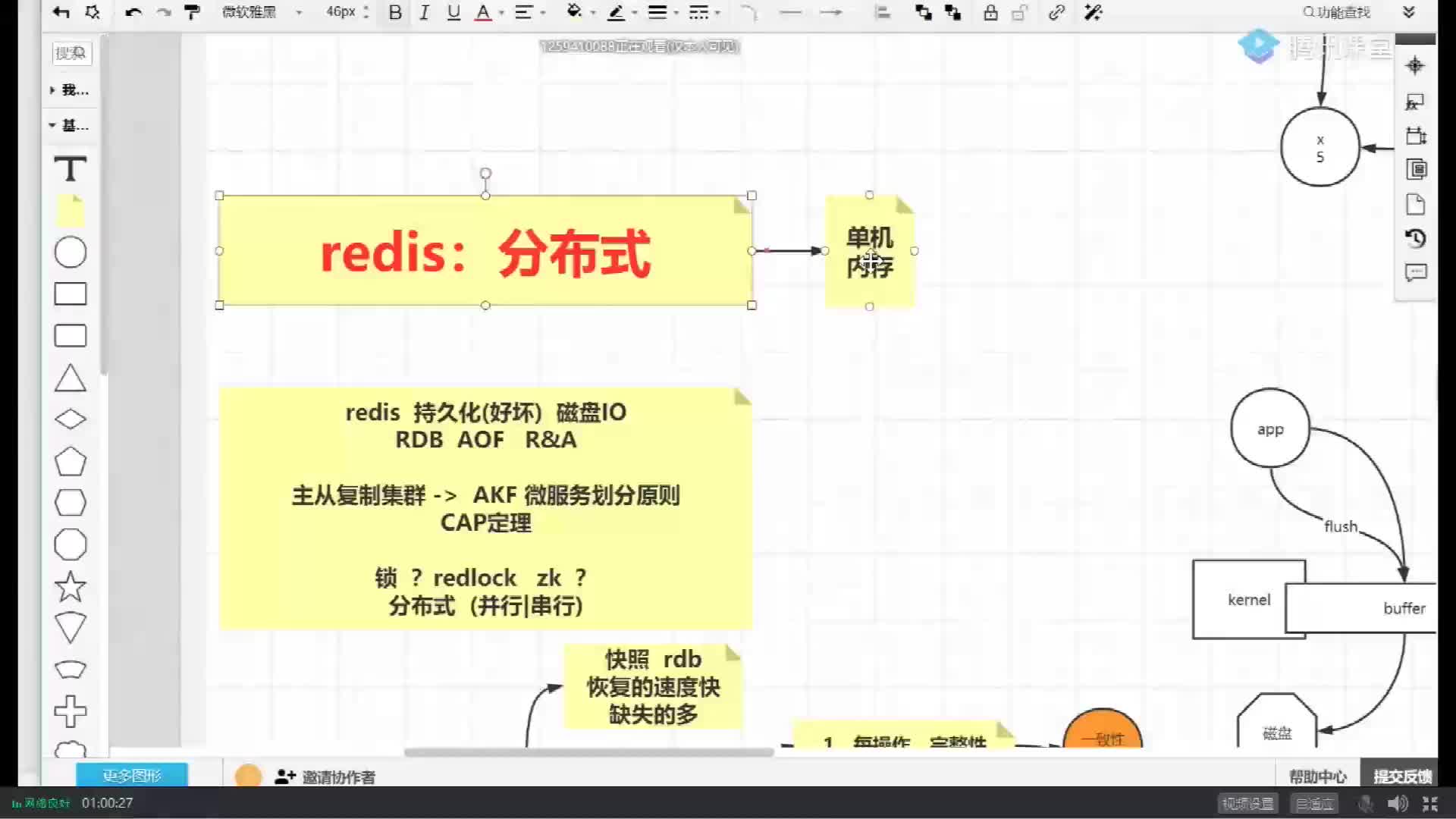This screenshot has height=819, width=1456.
Task: Click the line color pencil icon
Action: [x=616, y=12]
